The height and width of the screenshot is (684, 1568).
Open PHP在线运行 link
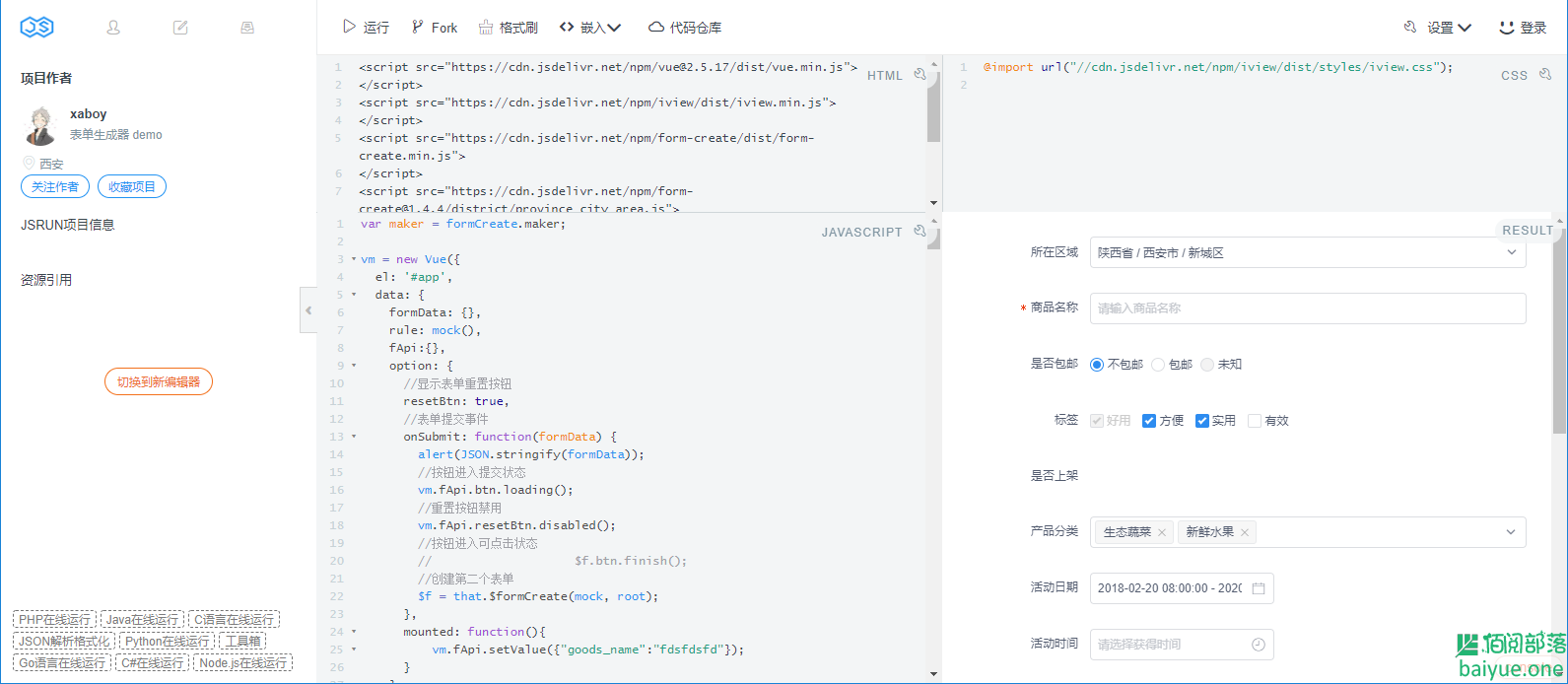(55, 620)
